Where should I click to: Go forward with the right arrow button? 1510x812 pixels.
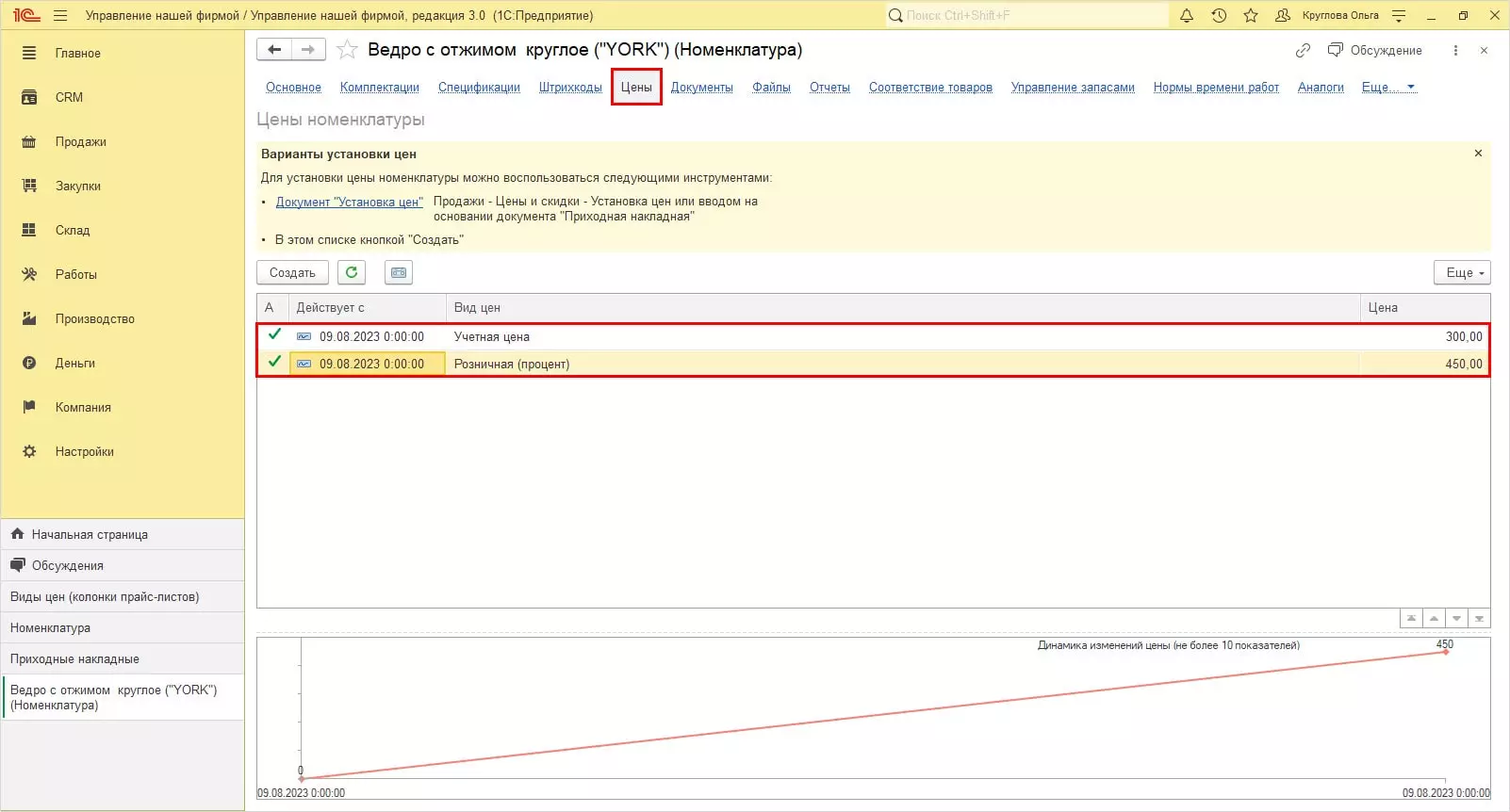(x=308, y=50)
